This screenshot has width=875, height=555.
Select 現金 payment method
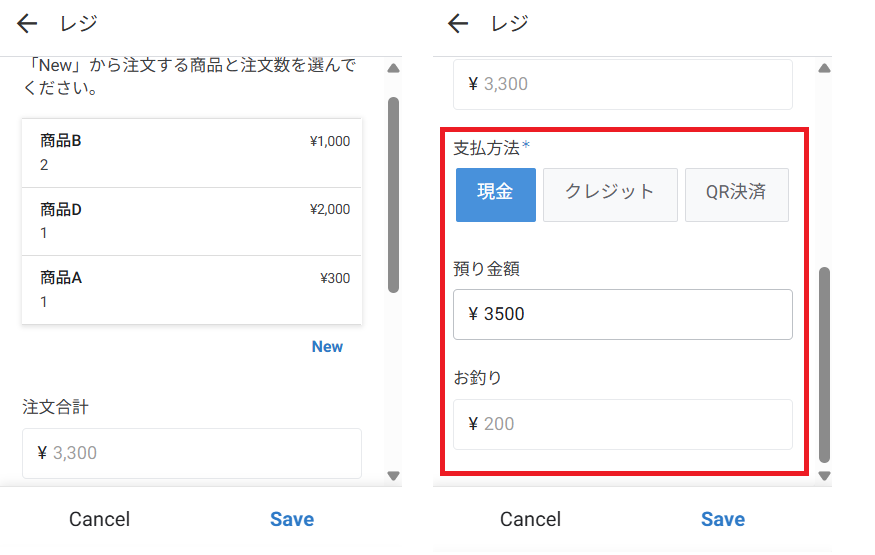point(495,194)
